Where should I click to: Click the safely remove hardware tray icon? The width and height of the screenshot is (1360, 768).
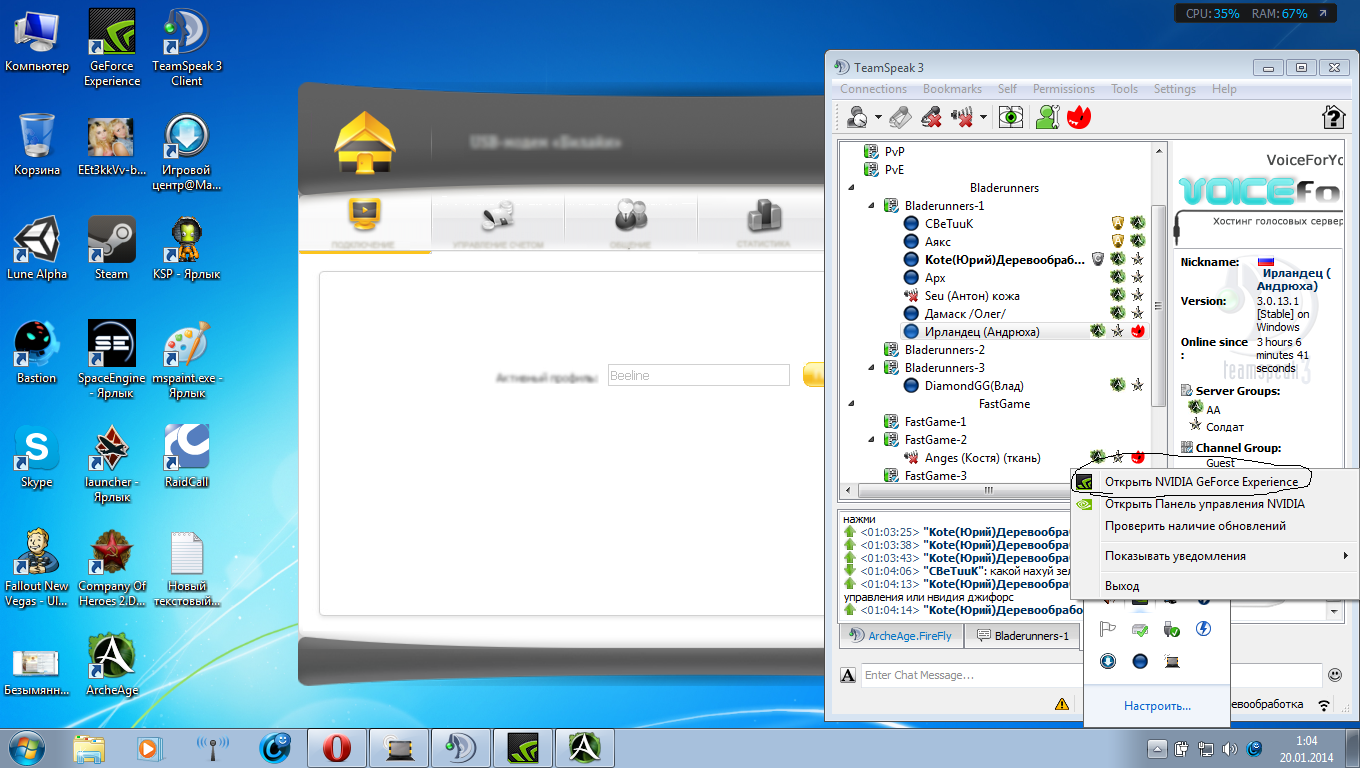point(1172,629)
